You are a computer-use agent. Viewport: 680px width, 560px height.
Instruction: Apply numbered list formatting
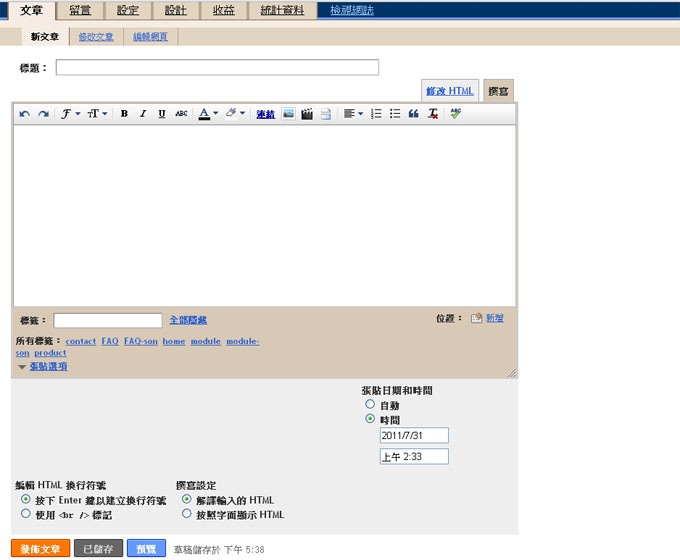[376, 114]
